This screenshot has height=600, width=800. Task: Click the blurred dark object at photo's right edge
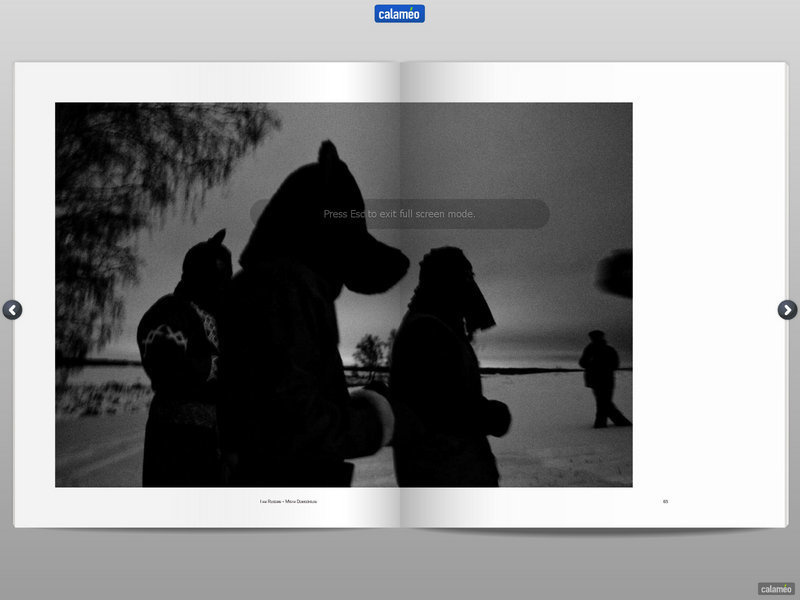[x=615, y=273]
